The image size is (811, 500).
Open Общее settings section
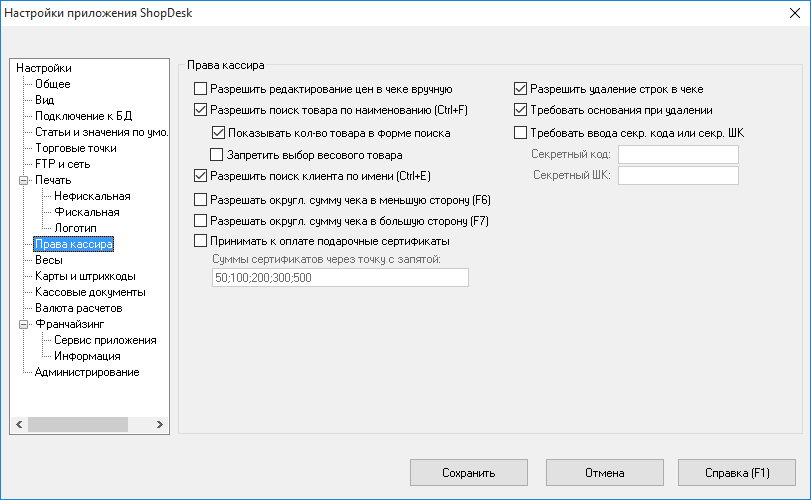[x=52, y=84]
